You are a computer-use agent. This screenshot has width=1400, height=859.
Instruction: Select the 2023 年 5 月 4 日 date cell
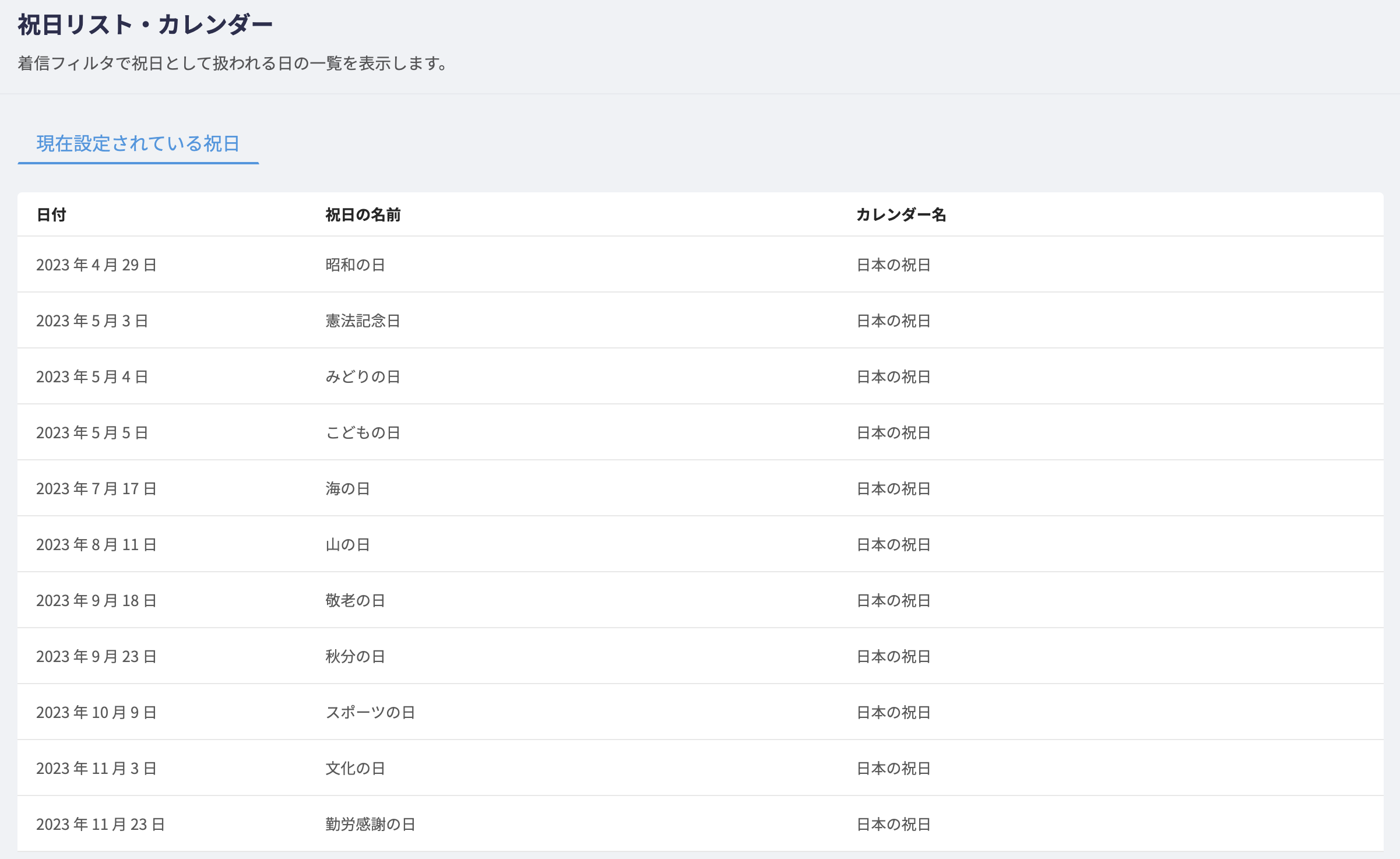coord(92,376)
